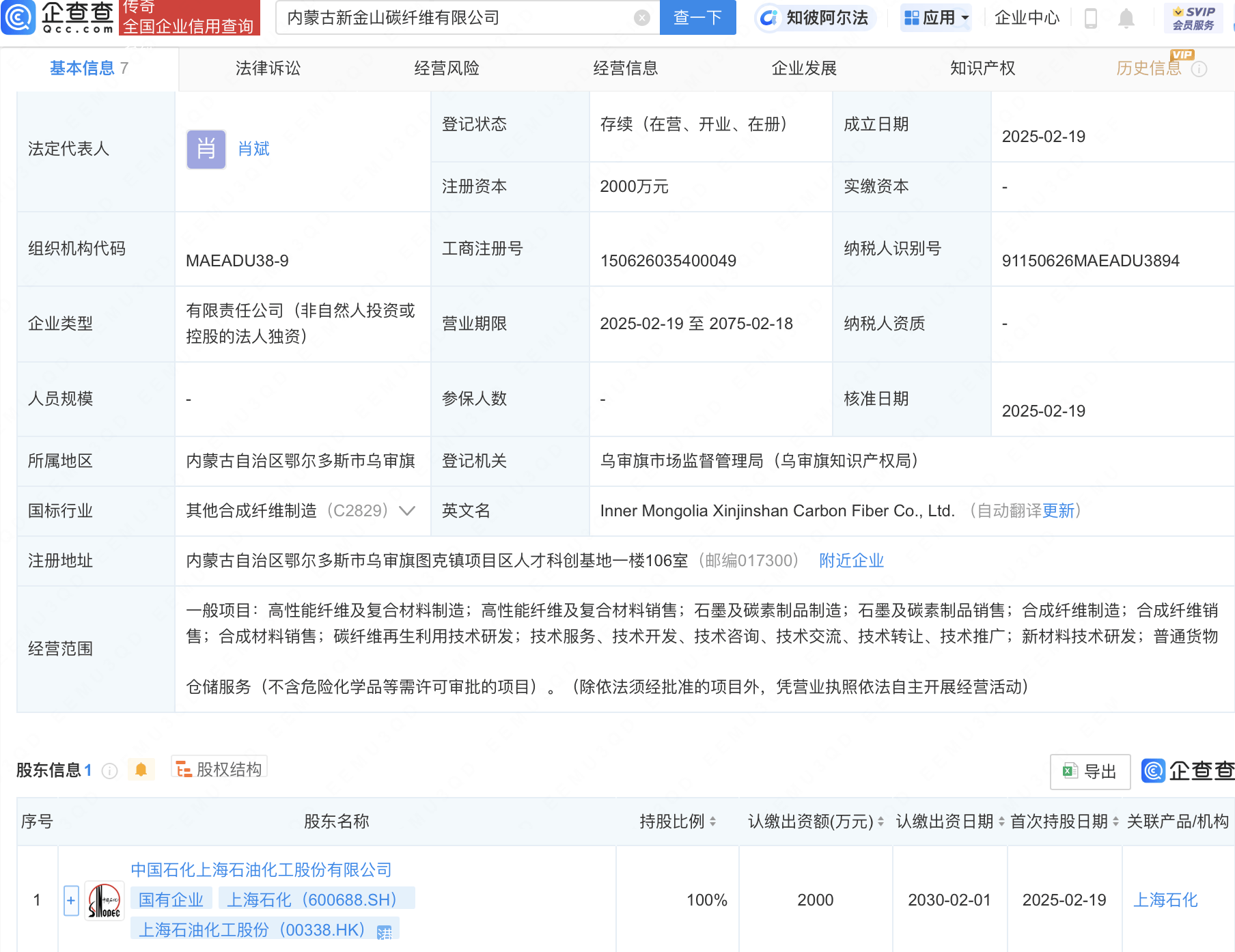Open 肖斌 legal representative link
1235x952 pixels.
pyautogui.click(x=253, y=149)
